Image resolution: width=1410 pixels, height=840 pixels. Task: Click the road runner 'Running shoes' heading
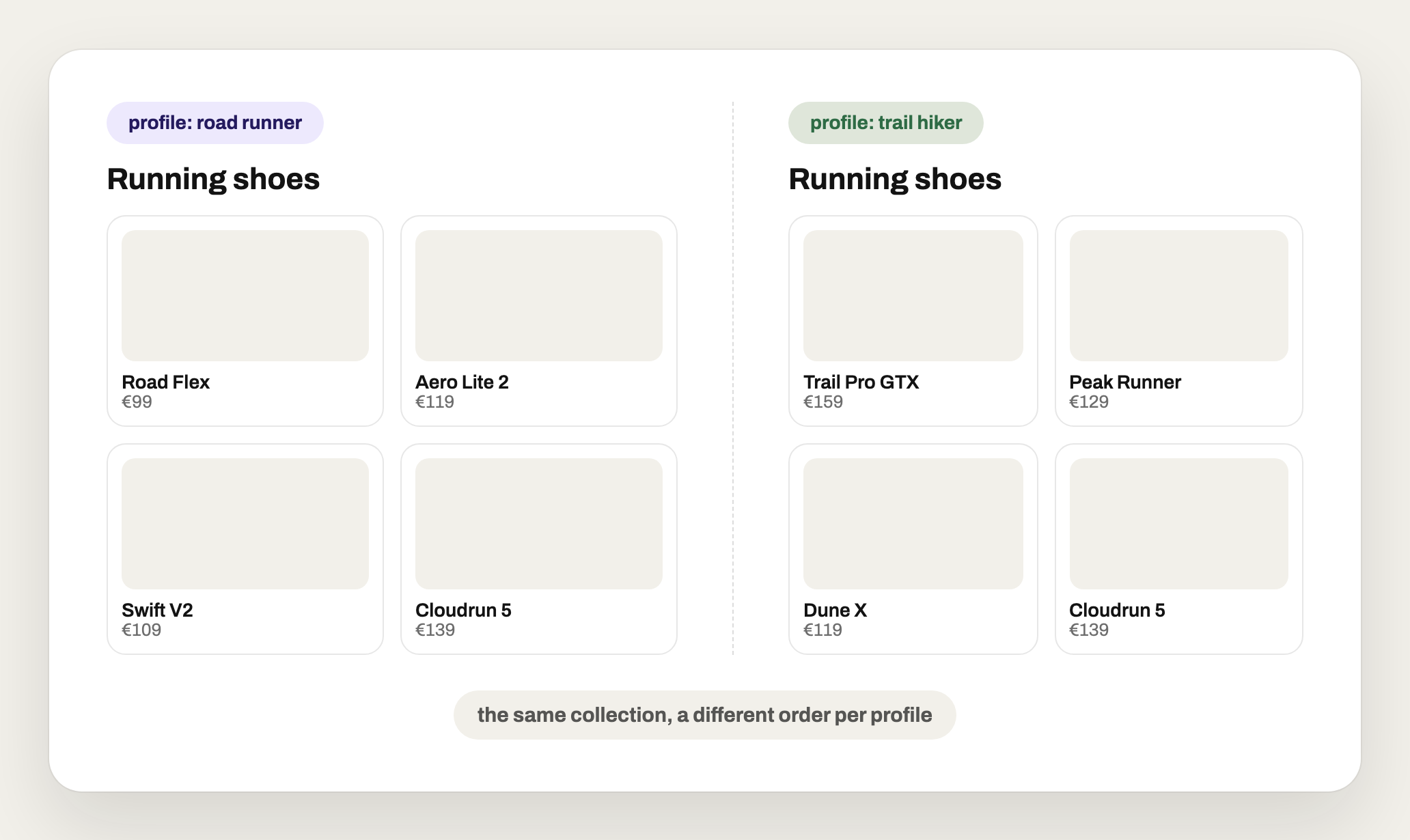tap(213, 179)
